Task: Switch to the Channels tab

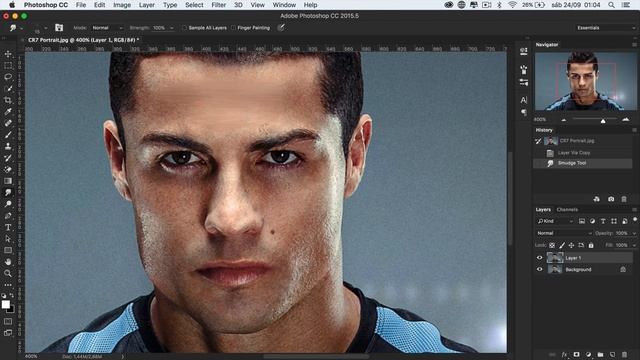Action: (567, 209)
